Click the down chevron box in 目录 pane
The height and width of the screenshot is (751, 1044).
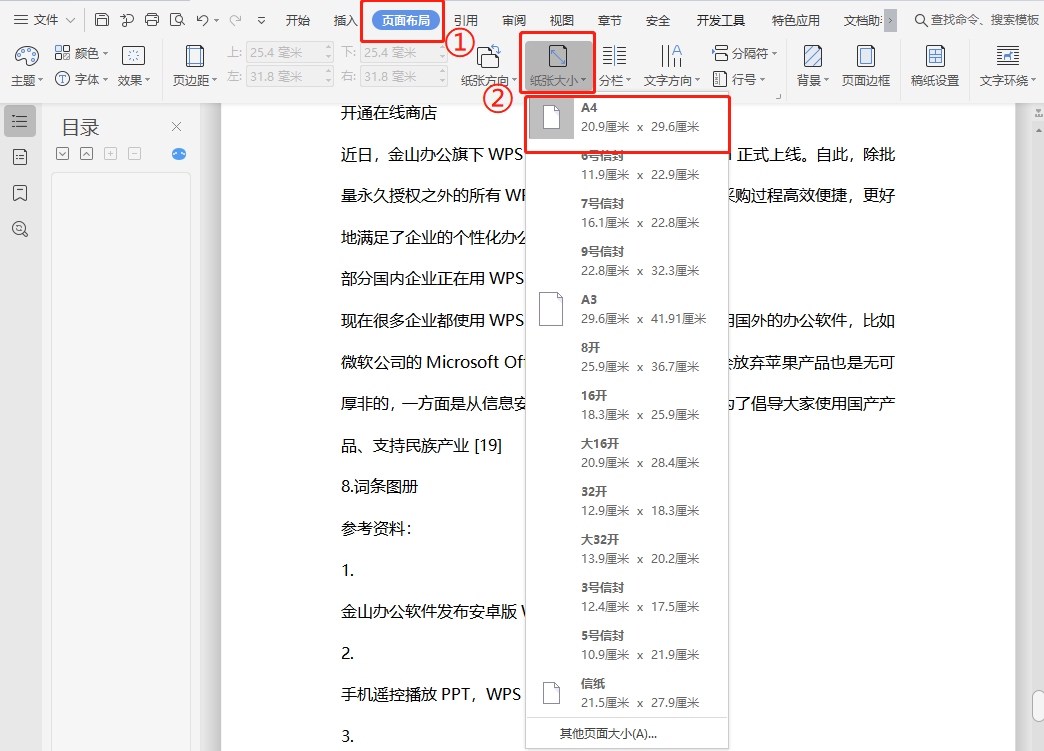point(63,154)
